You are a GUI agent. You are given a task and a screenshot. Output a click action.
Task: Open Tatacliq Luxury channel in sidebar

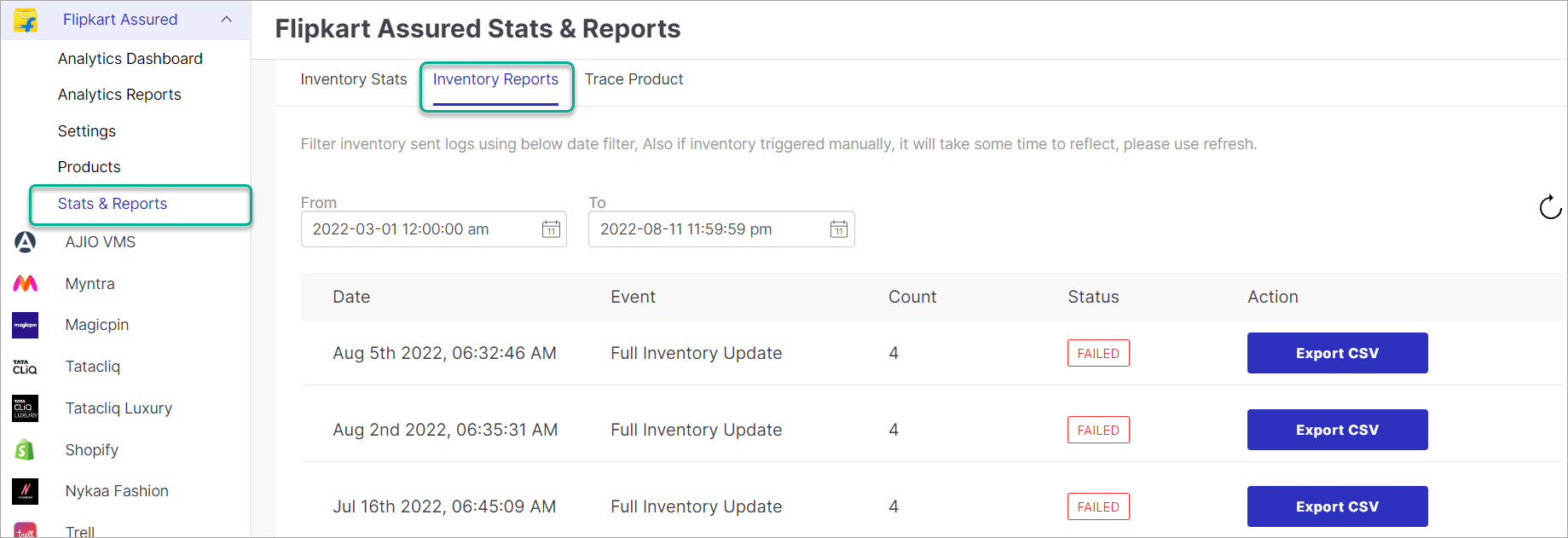119,408
